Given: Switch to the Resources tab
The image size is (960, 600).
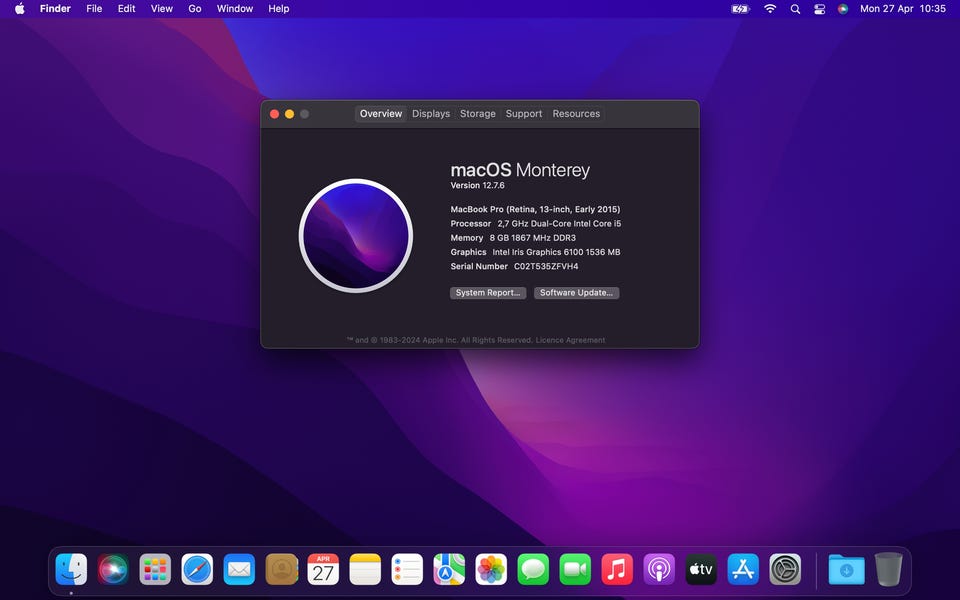Looking at the screenshot, I should point(576,114).
